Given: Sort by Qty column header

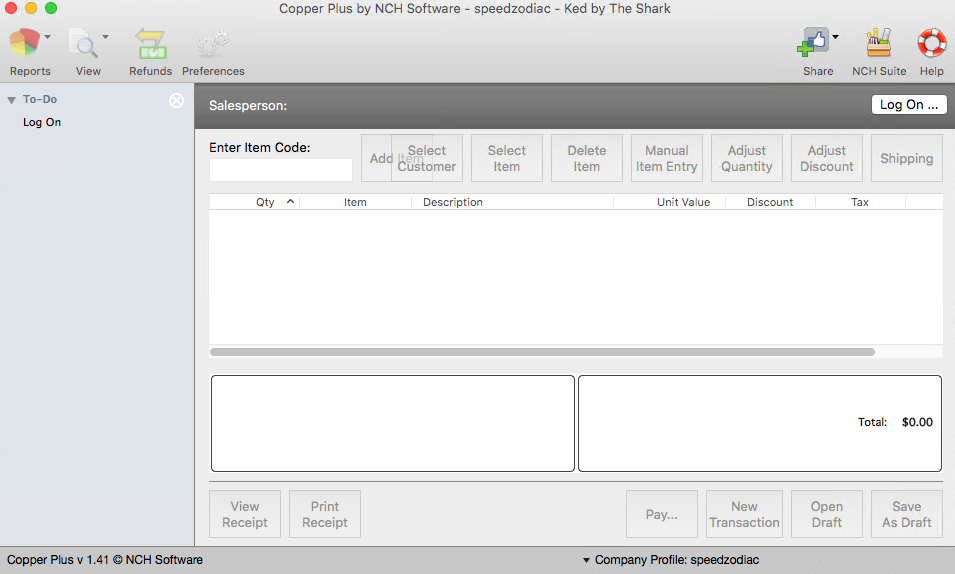Looking at the screenshot, I should pos(255,202).
